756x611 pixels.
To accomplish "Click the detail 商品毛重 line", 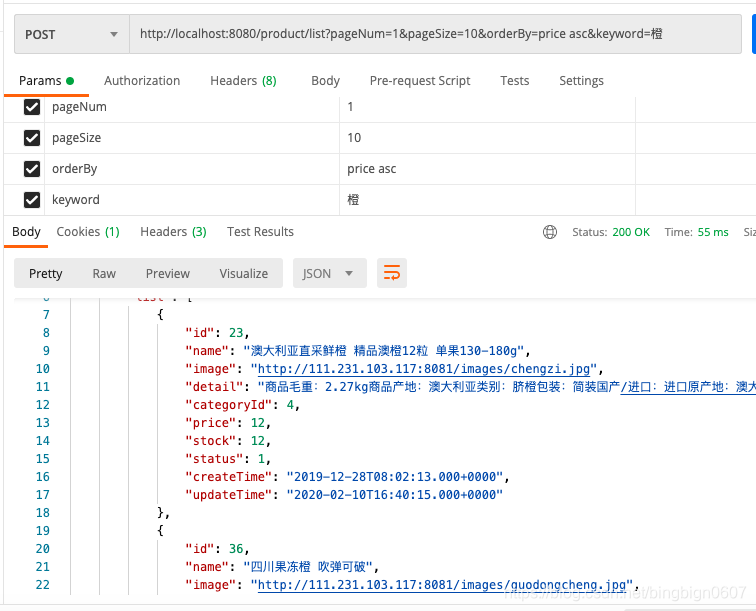I will click(x=471, y=387).
